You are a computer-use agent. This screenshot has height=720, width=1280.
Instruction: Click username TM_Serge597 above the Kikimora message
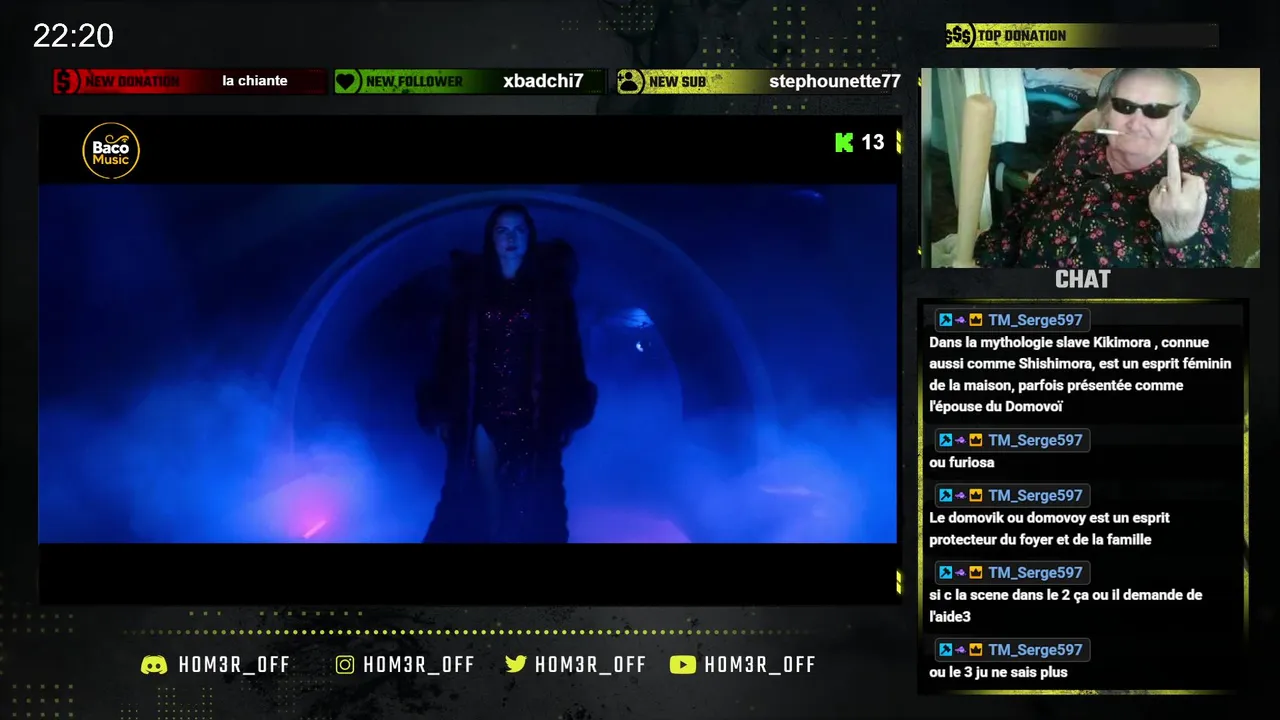coord(1035,320)
